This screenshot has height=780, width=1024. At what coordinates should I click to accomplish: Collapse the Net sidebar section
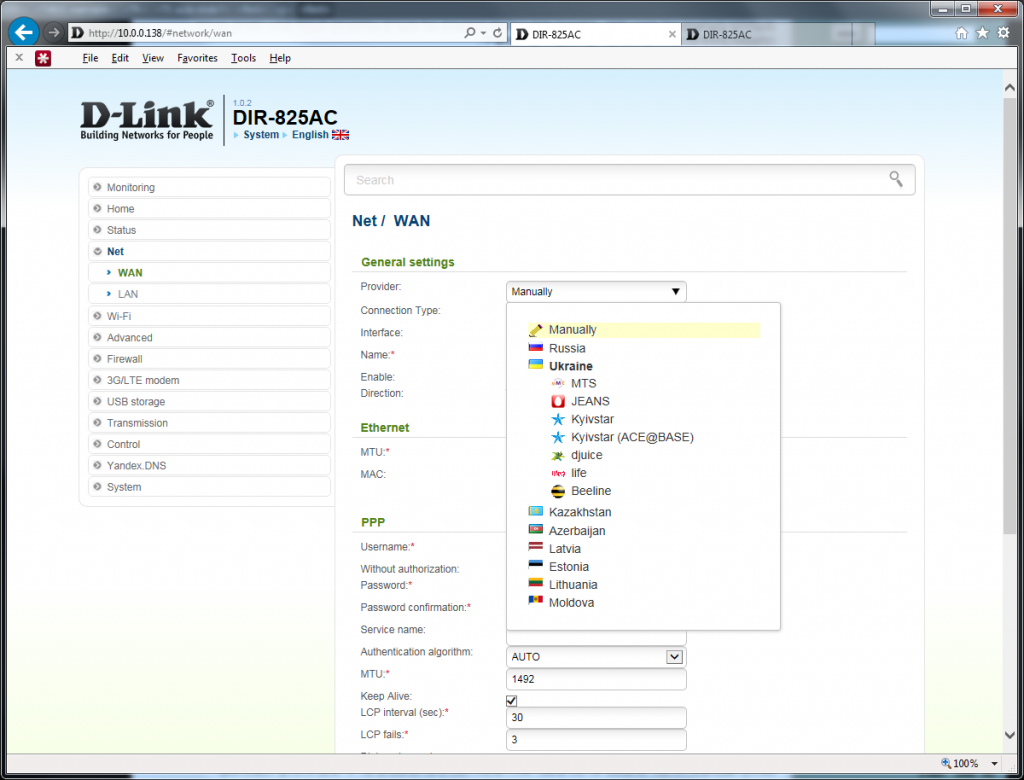[x=115, y=251]
